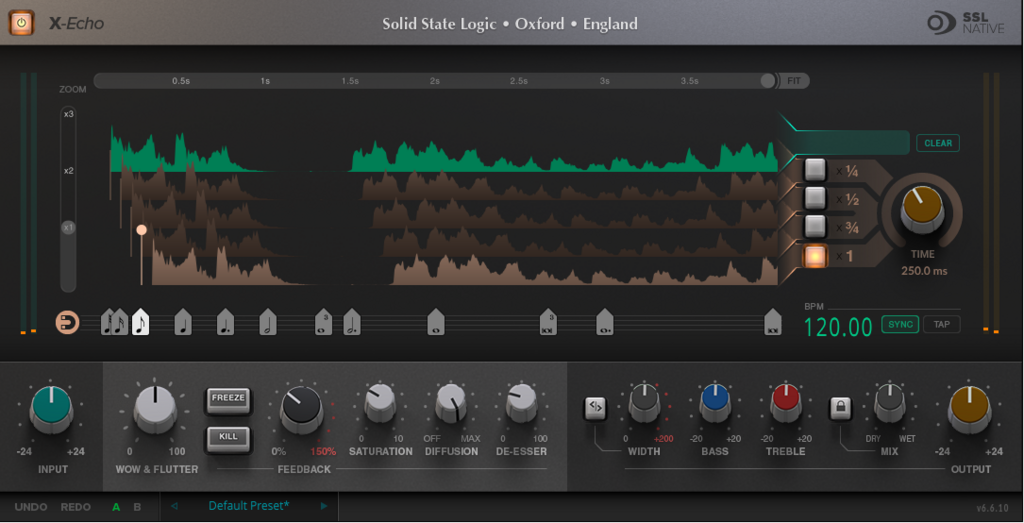The image size is (1024, 523).
Task: Select the highlighted eighth note marker
Action: click(x=140, y=322)
